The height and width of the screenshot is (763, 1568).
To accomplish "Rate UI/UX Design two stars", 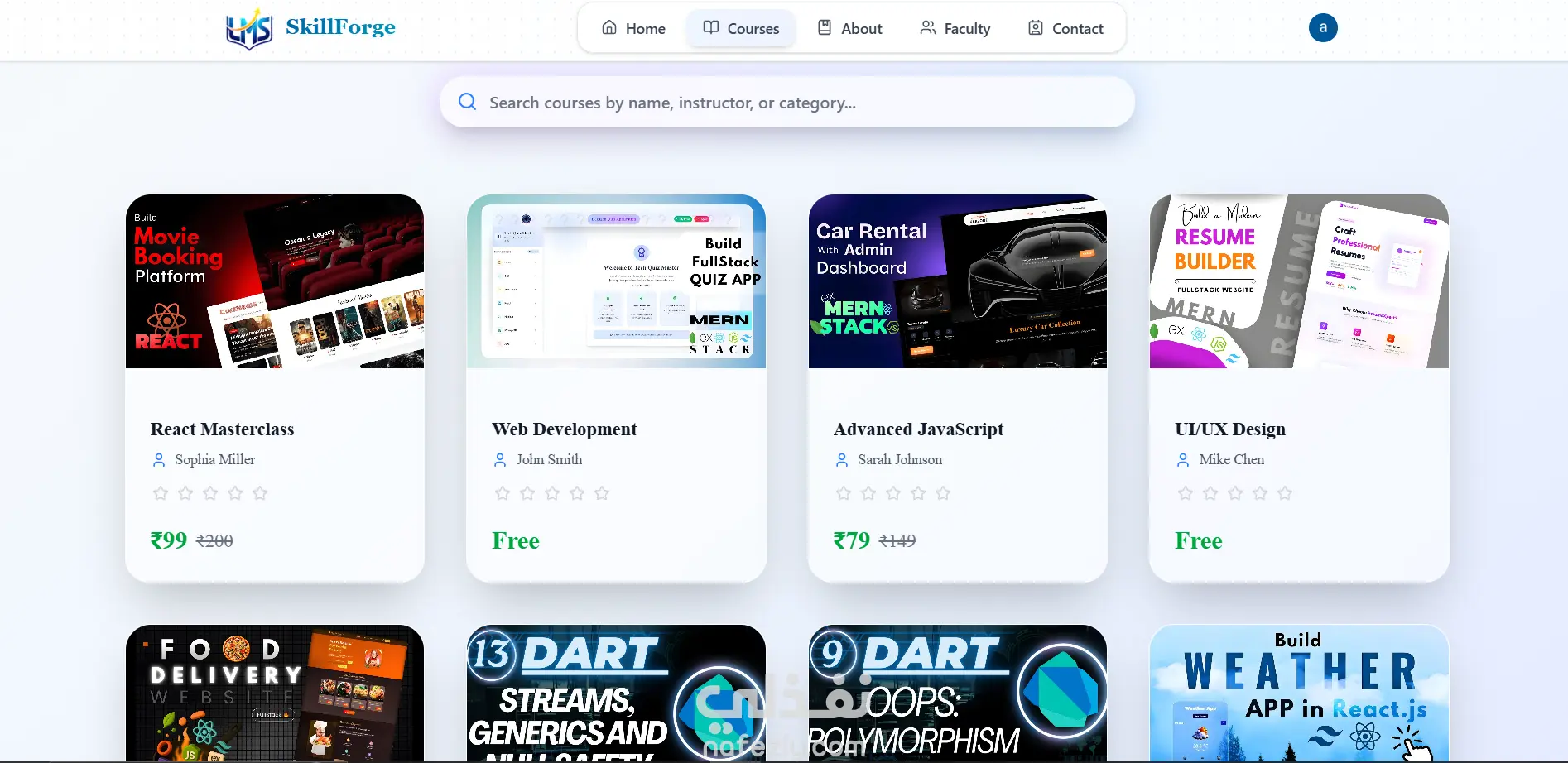I will pos(1210,493).
